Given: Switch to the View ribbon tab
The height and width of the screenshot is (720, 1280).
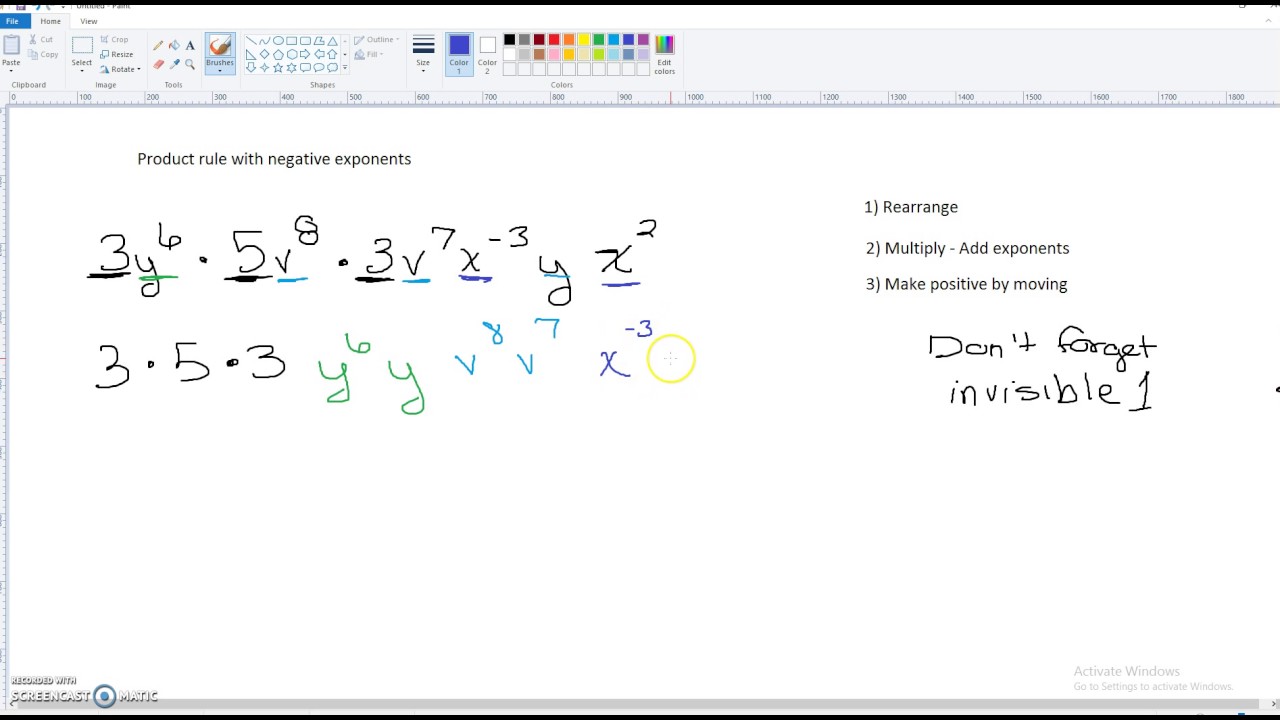Looking at the screenshot, I should [x=89, y=21].
